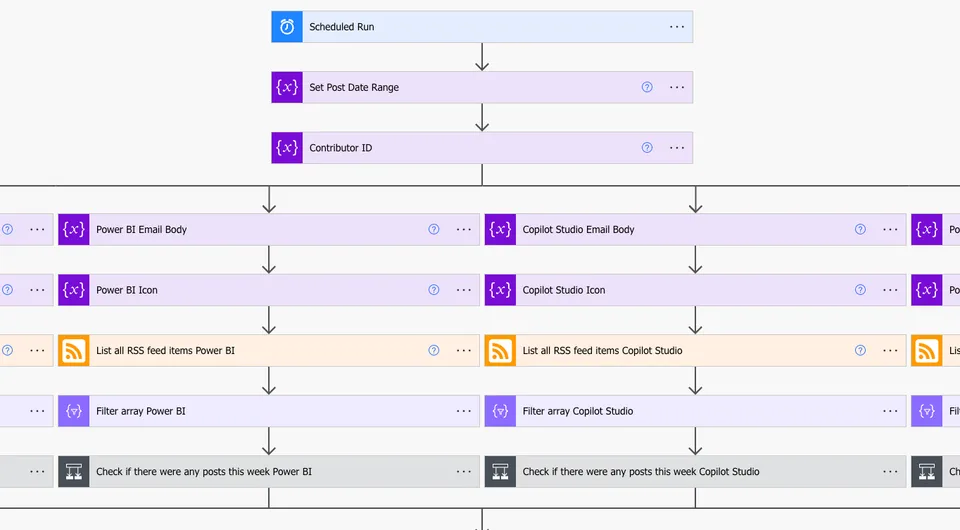Viewport: 960px width, 530px height.
Task: Select the Copilot Studio Icon action title
Action: click(x=563, y=290)
